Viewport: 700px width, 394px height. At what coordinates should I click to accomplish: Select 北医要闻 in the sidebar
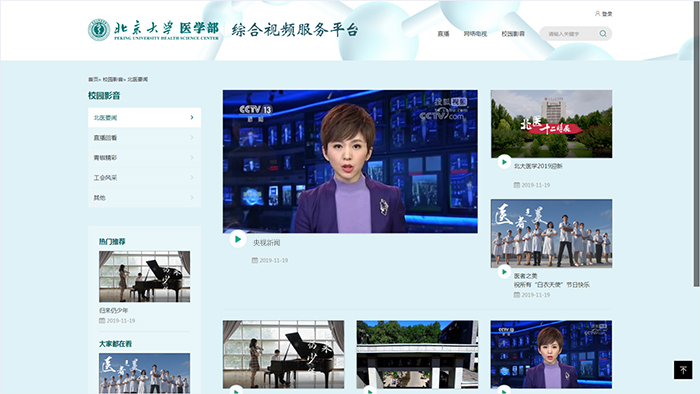pos(144,117)
